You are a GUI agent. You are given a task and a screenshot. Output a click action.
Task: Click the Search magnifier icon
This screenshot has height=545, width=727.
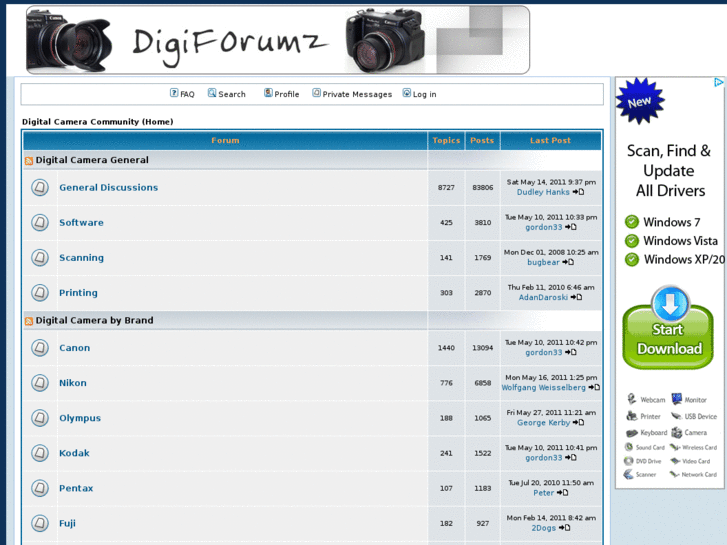pyautogui.click(x=212, y=93)
